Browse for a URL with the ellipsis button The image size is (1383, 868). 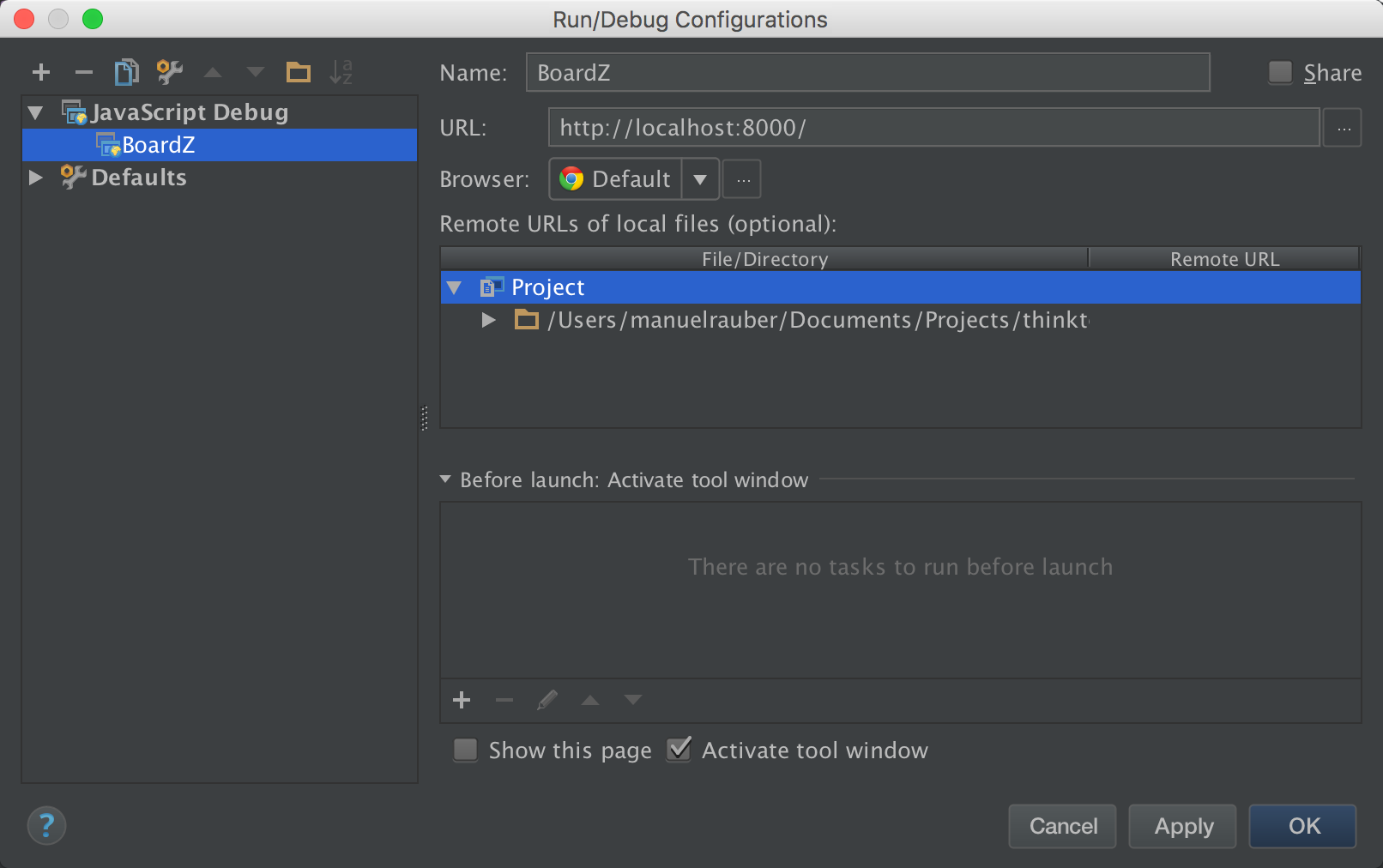pos(1342,127)
